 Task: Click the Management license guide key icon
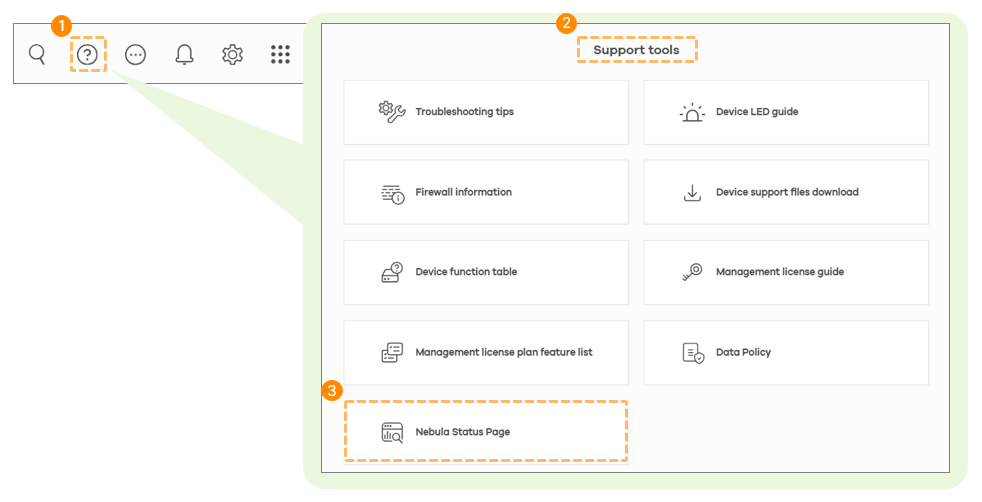(x=692, y=272)
